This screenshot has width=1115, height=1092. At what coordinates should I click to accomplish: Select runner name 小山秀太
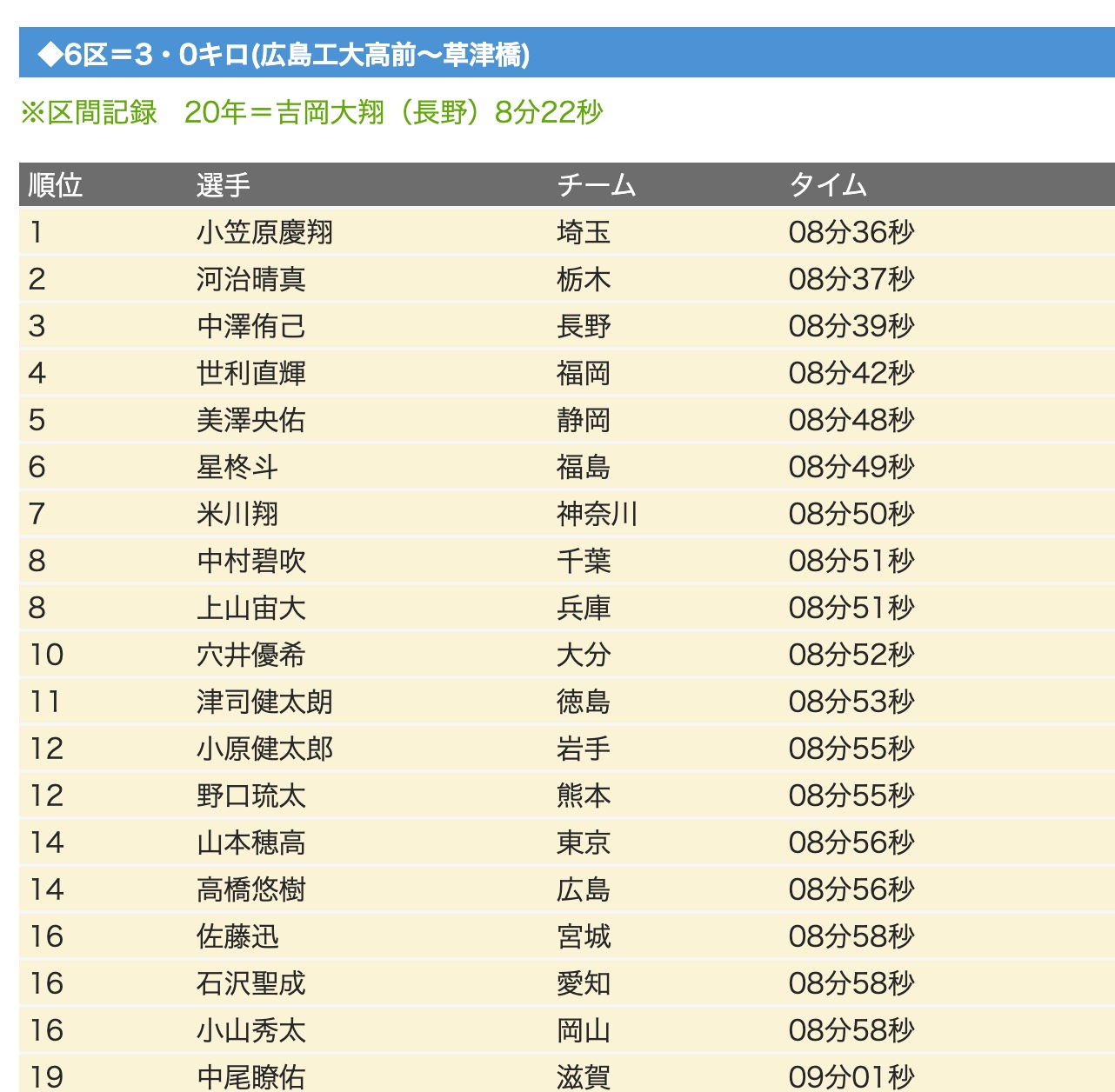[x=251, y=1030]
